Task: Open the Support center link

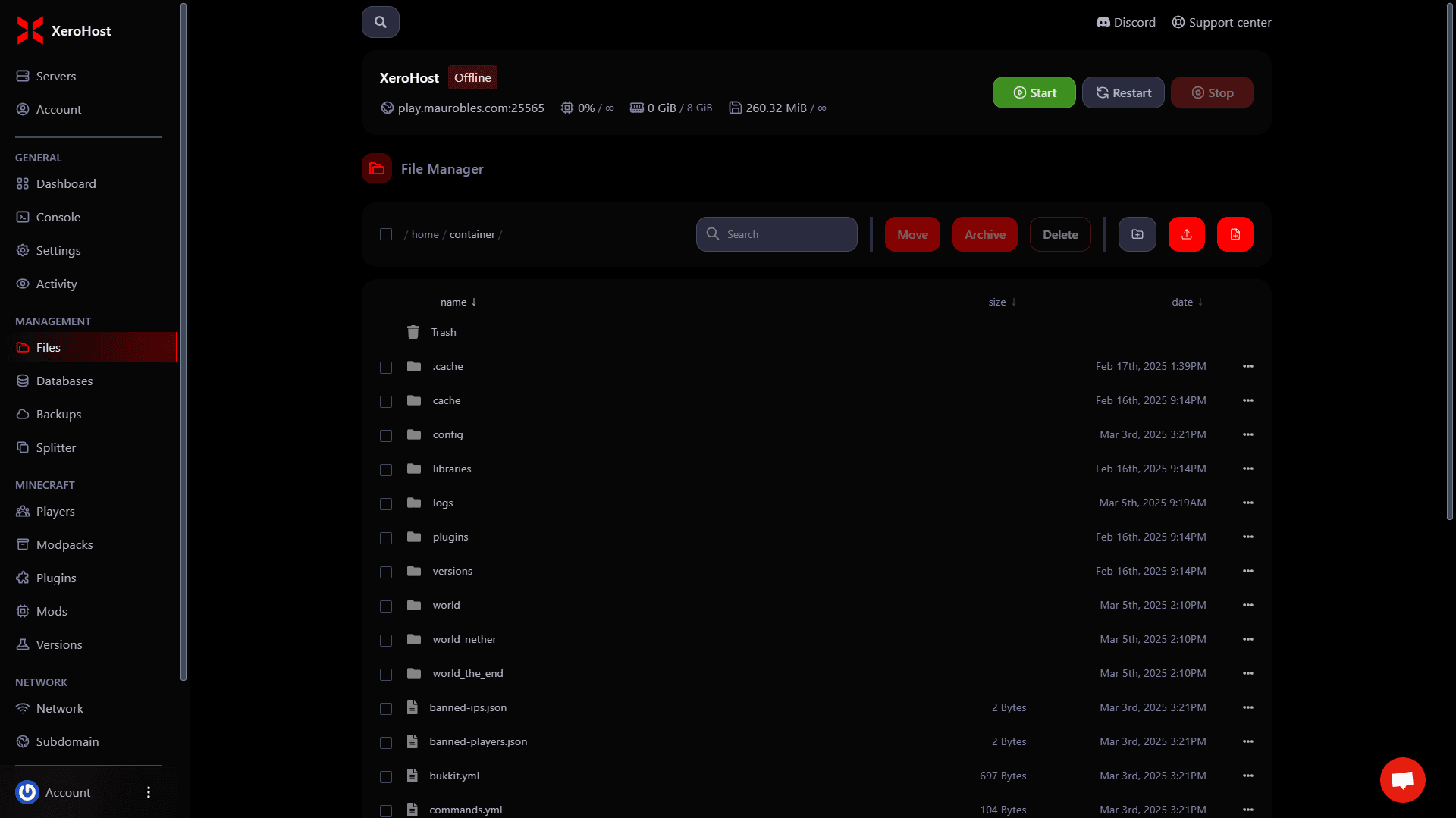Action: point(1222,22)
